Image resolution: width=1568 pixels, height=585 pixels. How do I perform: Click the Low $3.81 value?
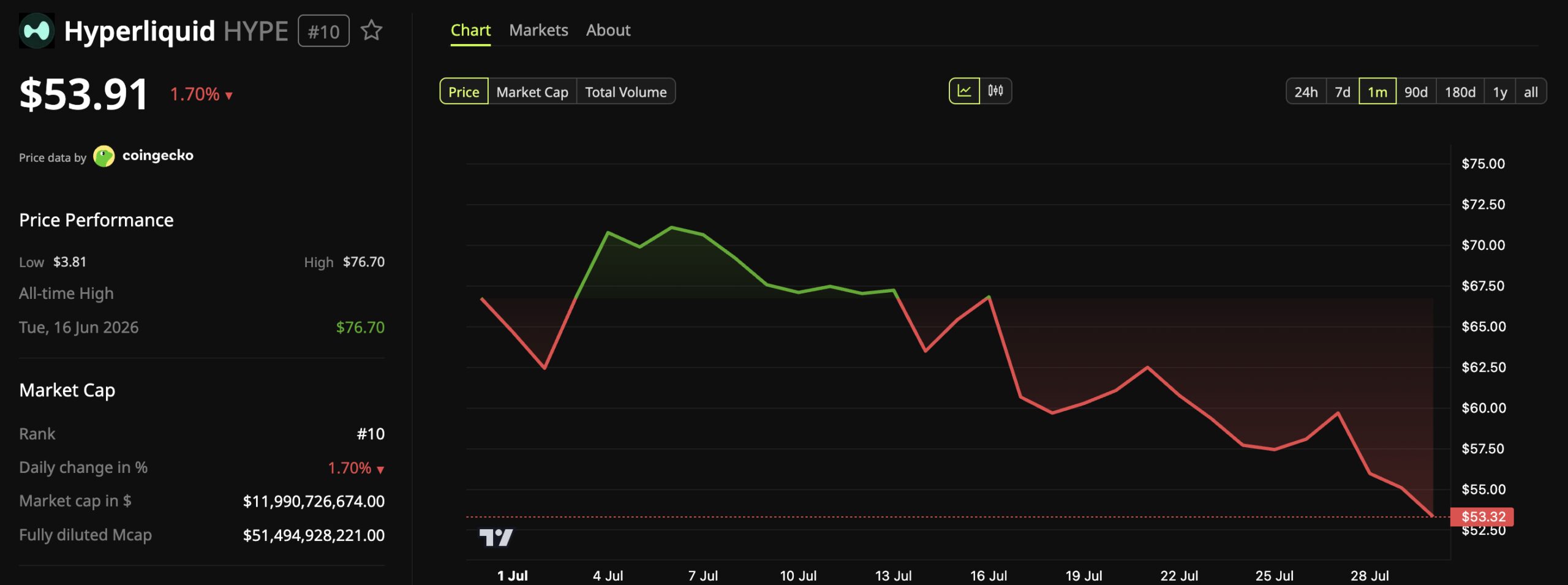[70, 262]
